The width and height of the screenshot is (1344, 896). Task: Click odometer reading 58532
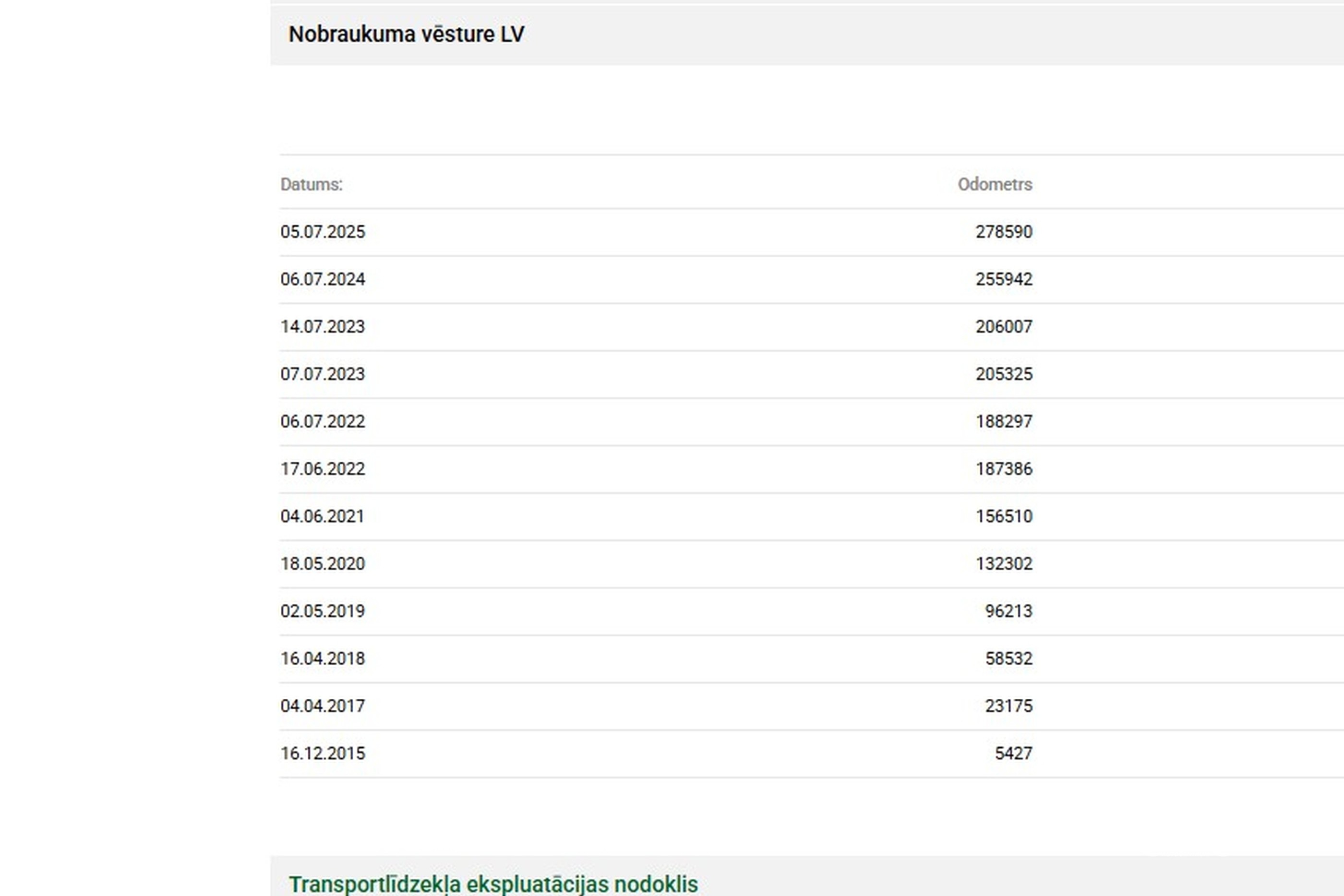tap(1008, 659)
